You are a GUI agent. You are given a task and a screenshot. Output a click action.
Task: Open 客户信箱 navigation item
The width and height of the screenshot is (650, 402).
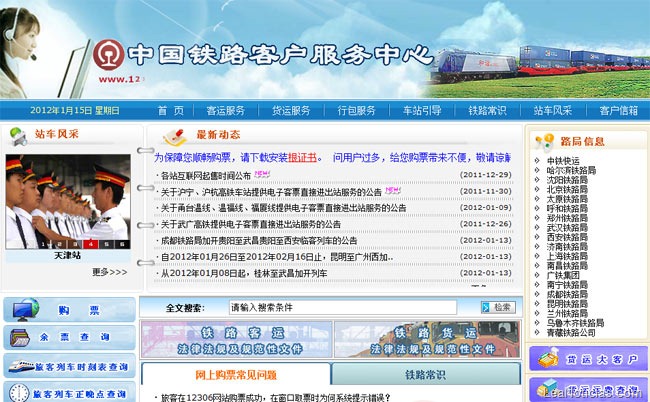click(x=618, y=111)
